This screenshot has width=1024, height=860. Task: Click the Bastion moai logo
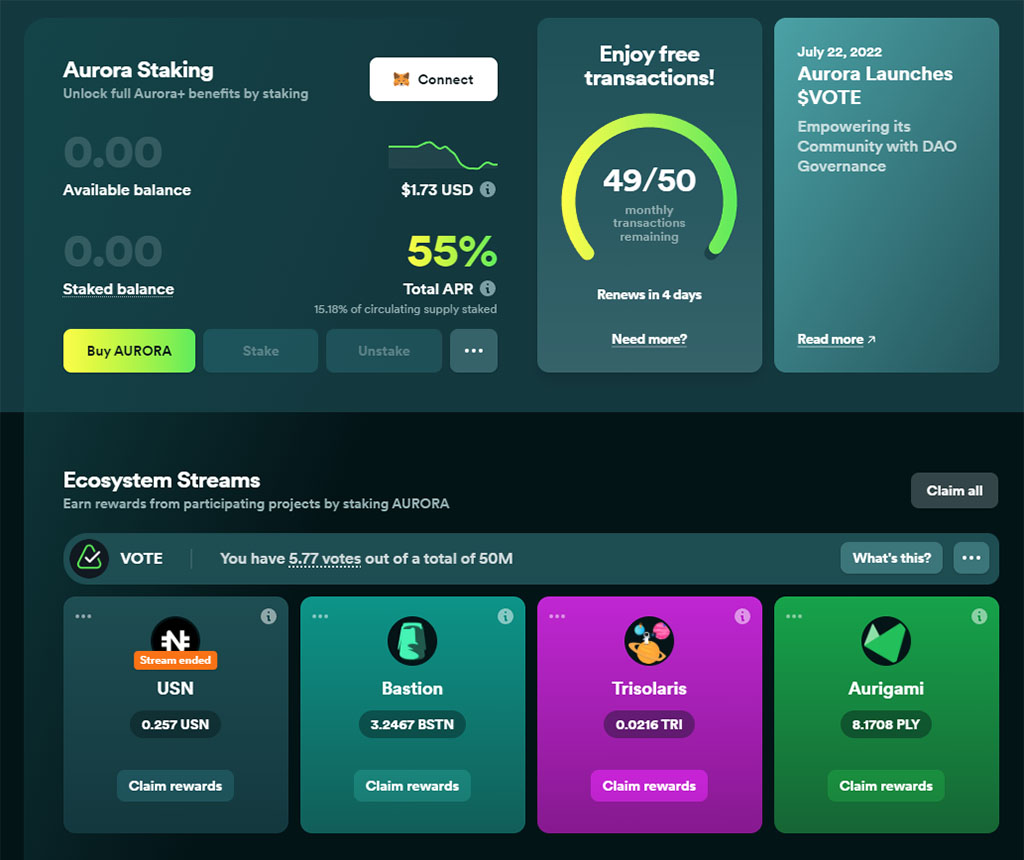412,641
